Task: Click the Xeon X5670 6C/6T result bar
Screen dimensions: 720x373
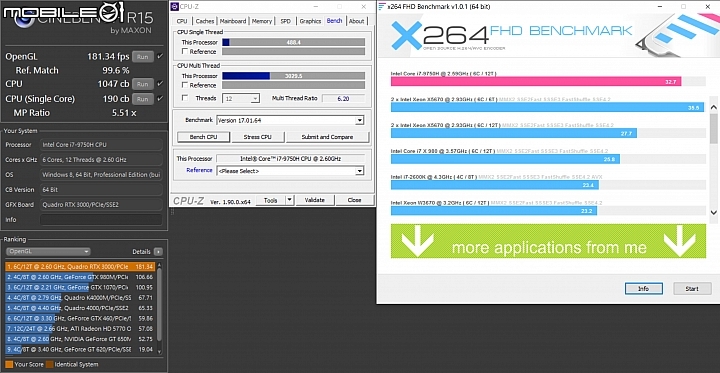Action: (547, 107)
